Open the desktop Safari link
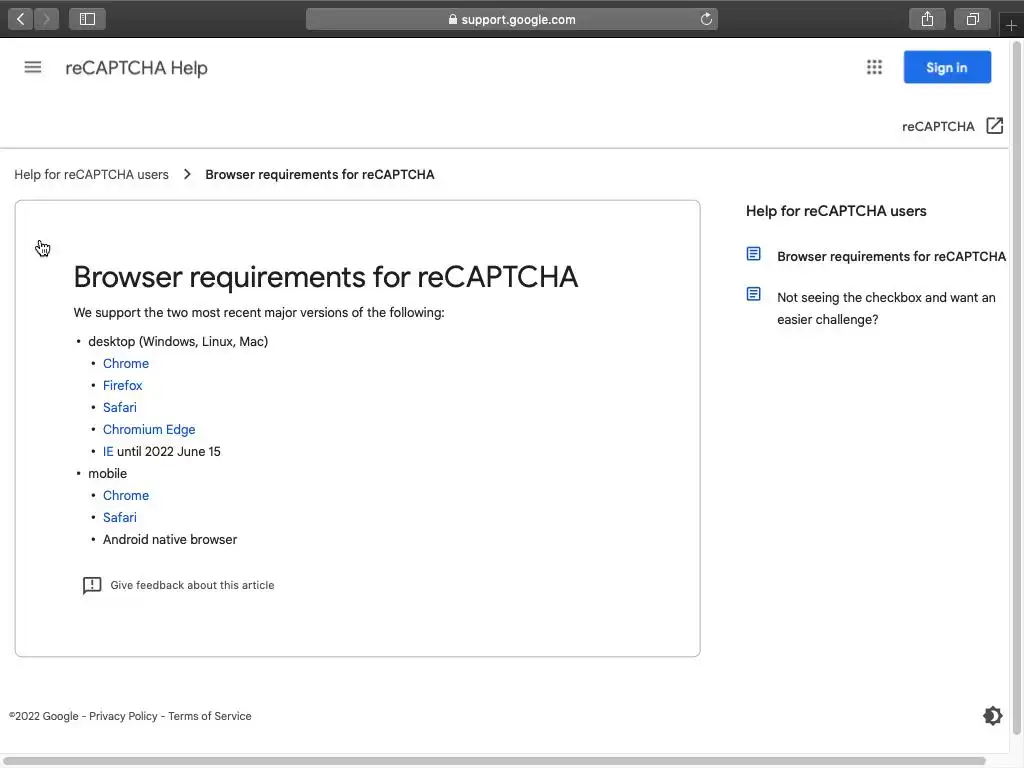The height and width of the screenshot is (768, 1024). click(120, 408)
